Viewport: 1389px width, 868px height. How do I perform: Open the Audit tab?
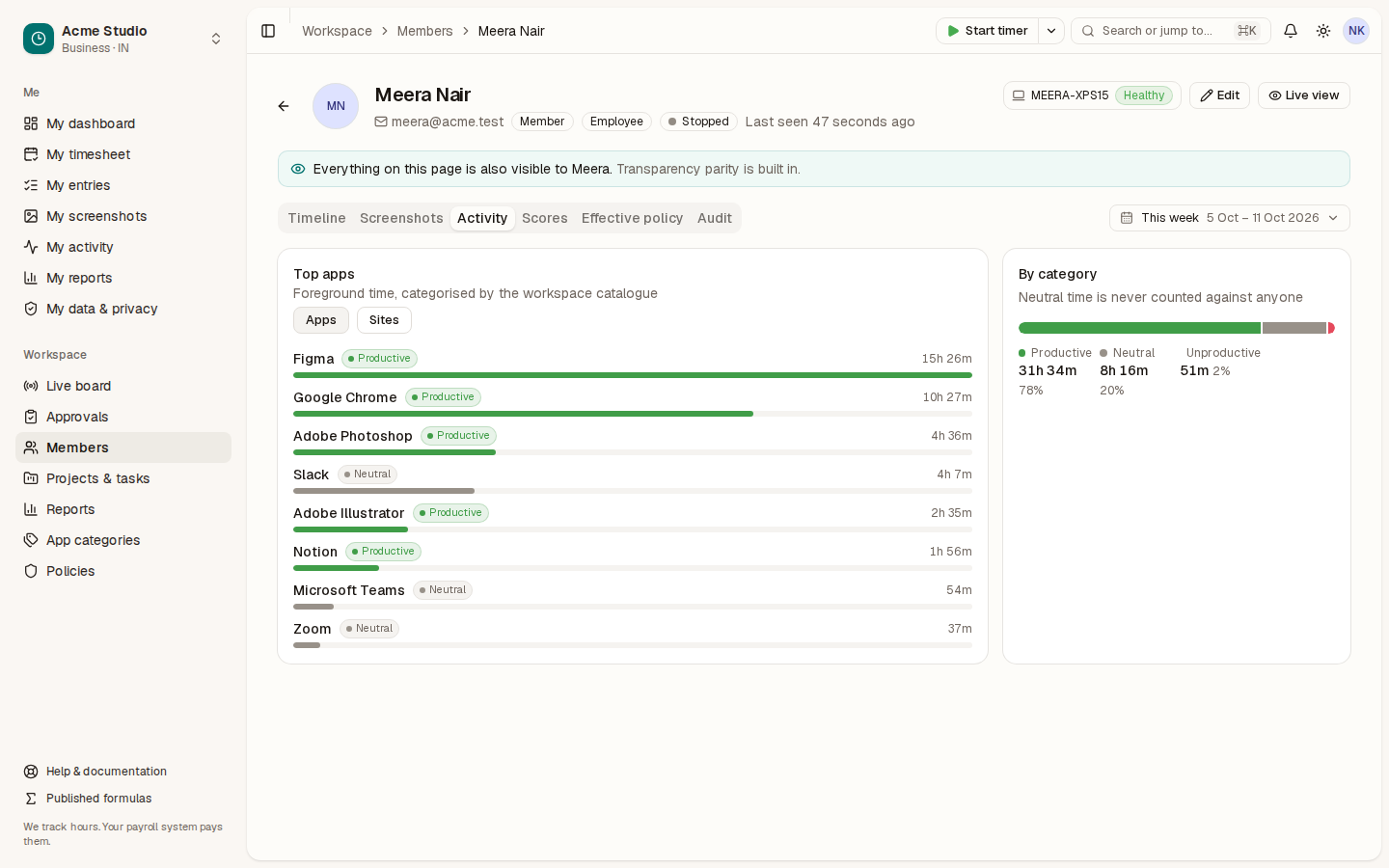[x=715, y=218]
